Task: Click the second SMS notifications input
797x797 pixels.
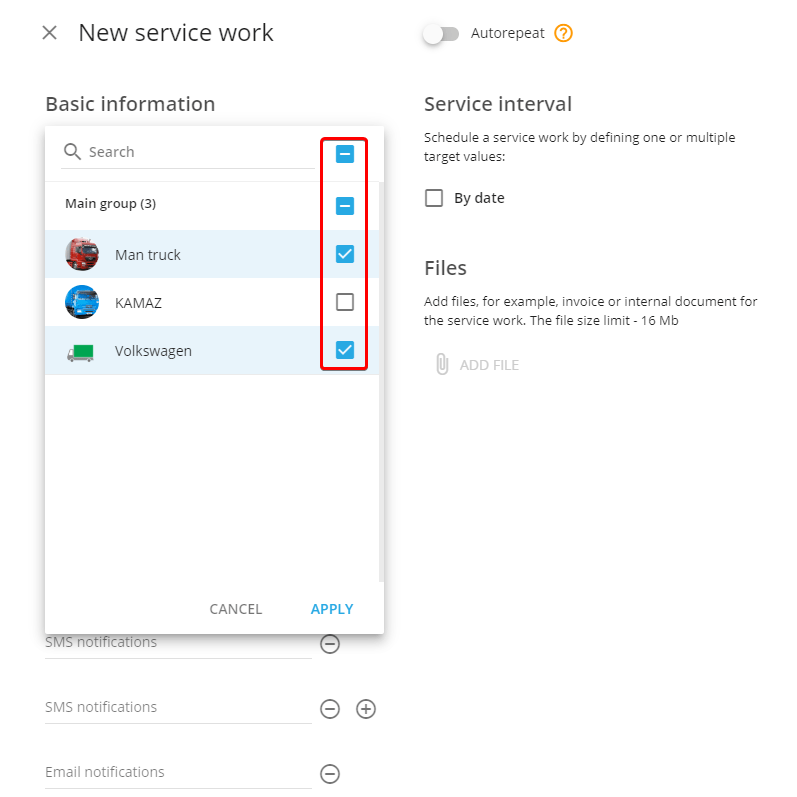Action: [178, 708]
